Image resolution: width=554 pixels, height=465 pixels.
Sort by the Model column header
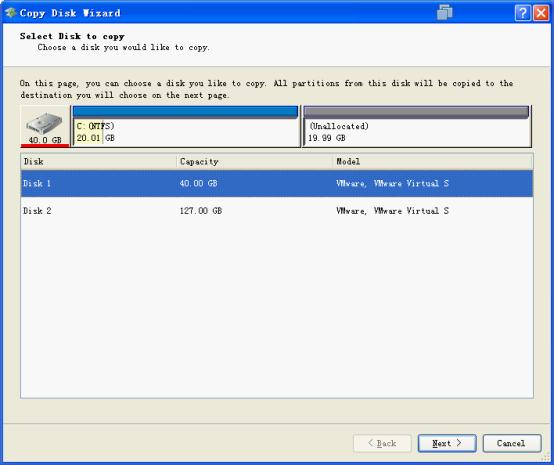pos(433,161)
